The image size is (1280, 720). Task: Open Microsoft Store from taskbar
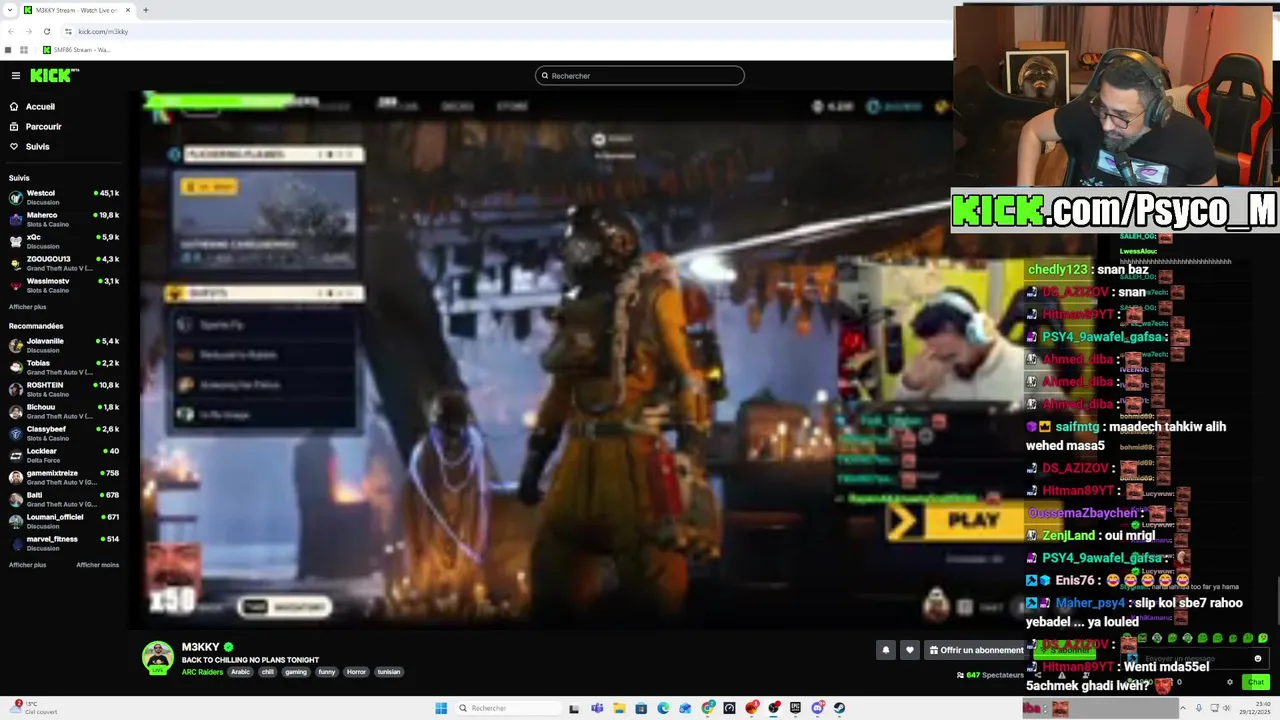(641, 708)
